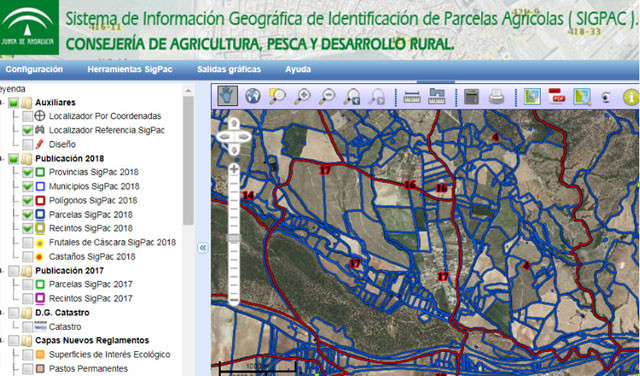The height and width of the screenshot is (376, 640).
Task: Export map with PDF icon
Action: (x=557, y=96)
